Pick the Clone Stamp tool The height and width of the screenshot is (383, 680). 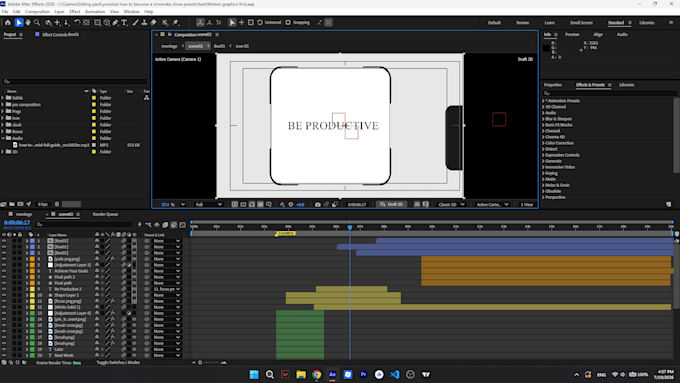pyautogui.click(x=144, y=23)
